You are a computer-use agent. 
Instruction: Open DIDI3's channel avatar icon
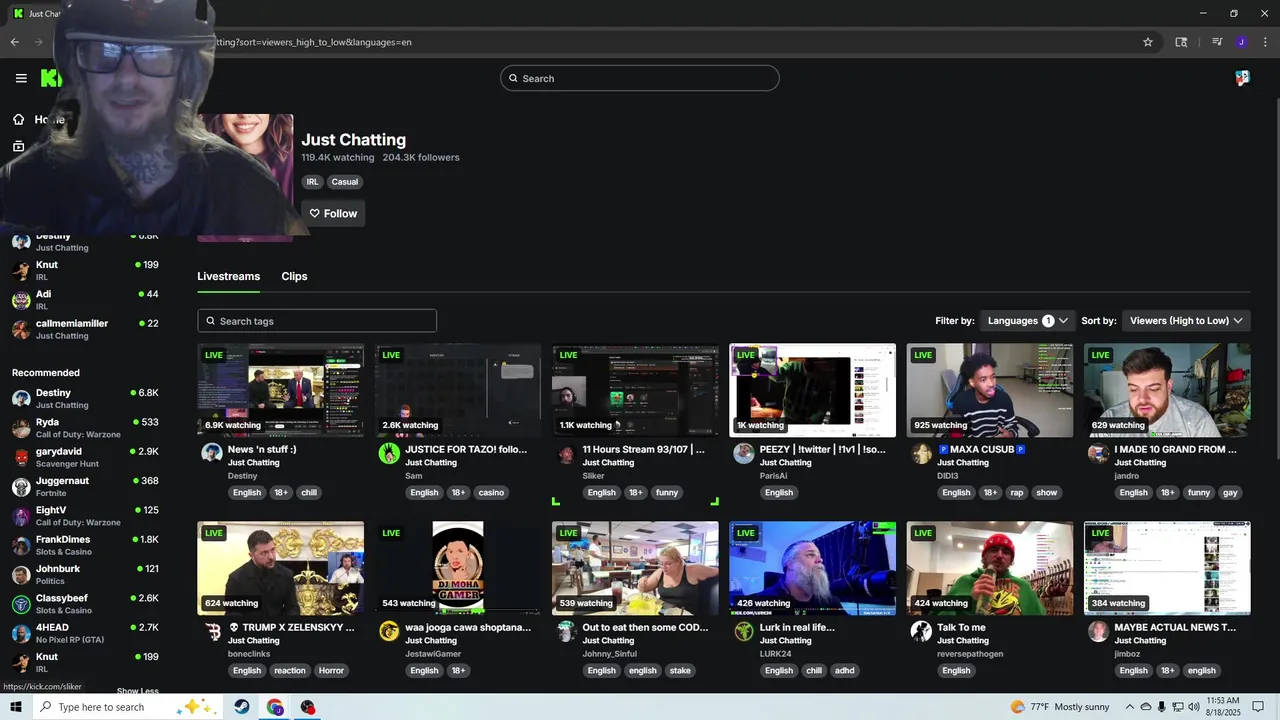(921, 453)
